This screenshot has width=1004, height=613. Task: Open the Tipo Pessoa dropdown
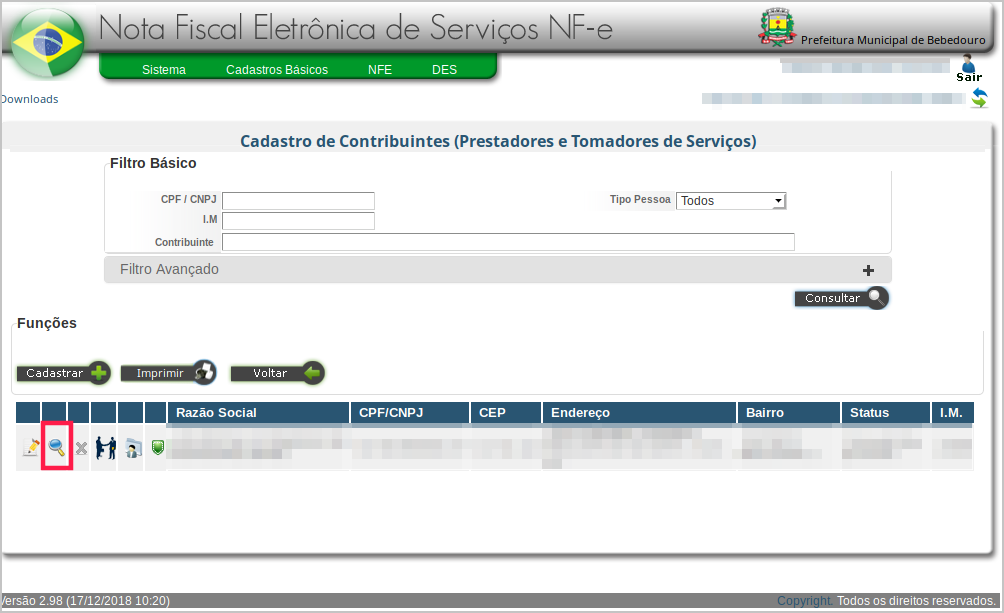731,200
